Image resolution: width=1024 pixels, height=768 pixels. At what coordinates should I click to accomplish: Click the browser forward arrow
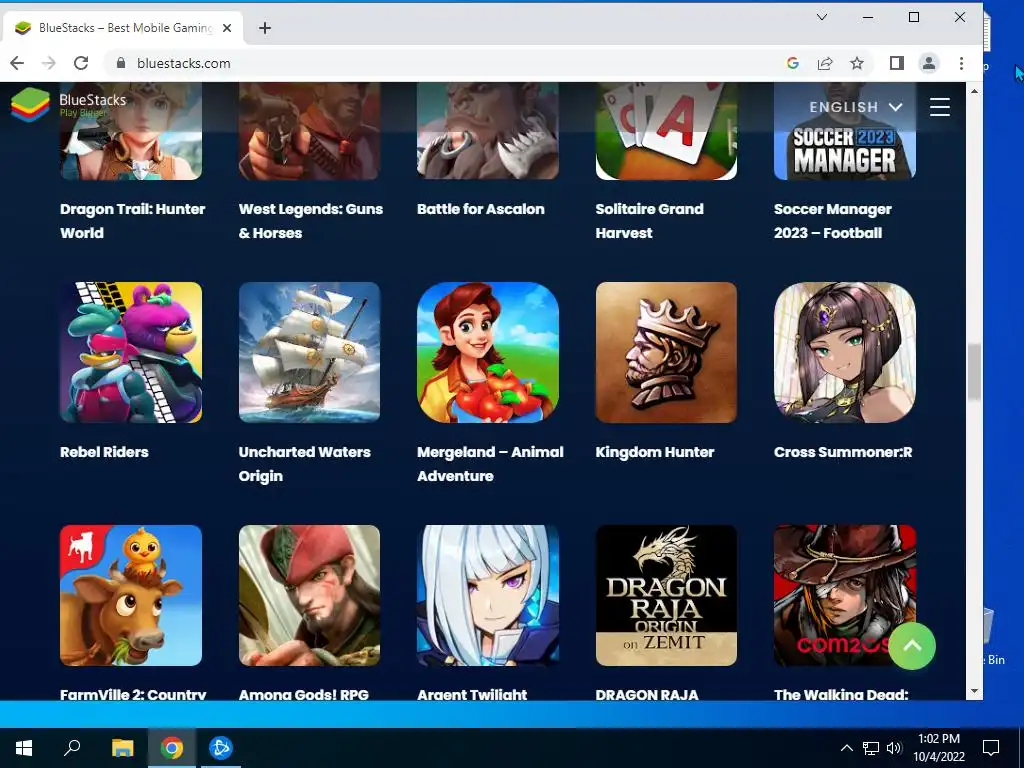49,63
